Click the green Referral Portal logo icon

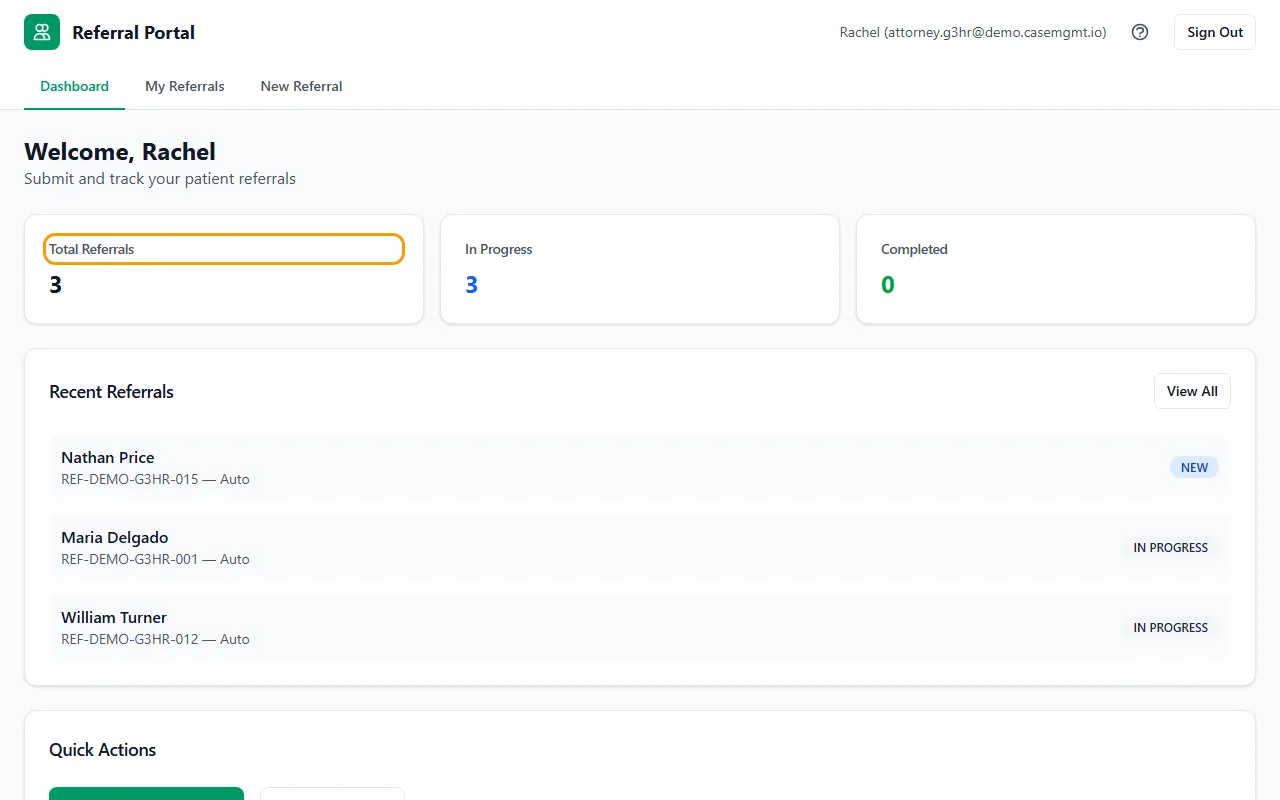click(x=42, y=32)
